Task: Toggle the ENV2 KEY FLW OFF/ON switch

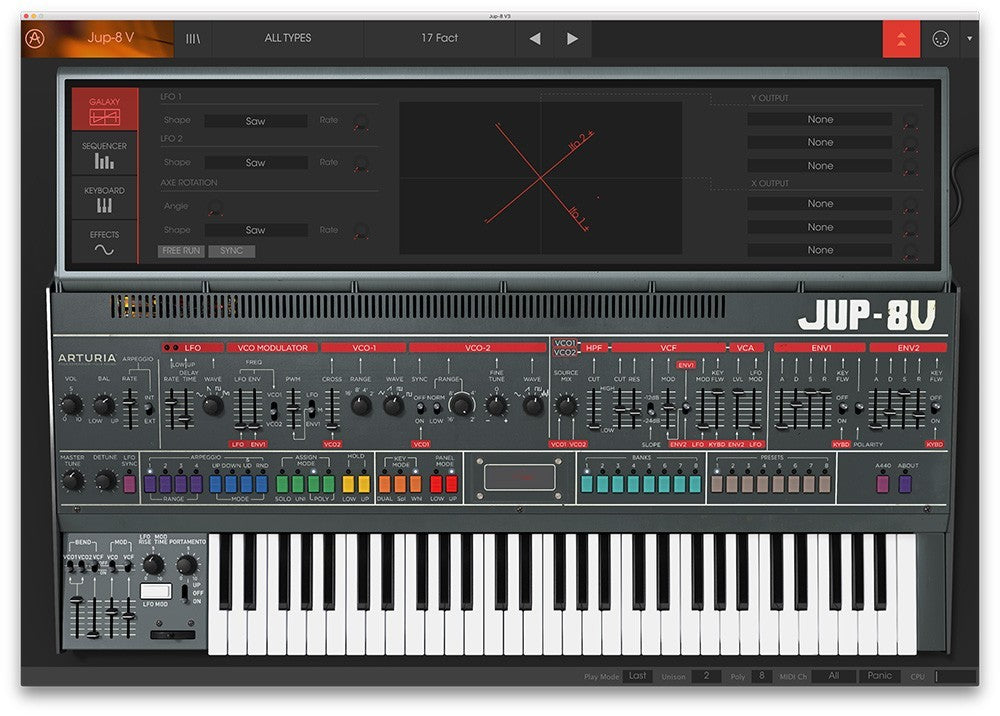Action: click(x=936, y=408)
